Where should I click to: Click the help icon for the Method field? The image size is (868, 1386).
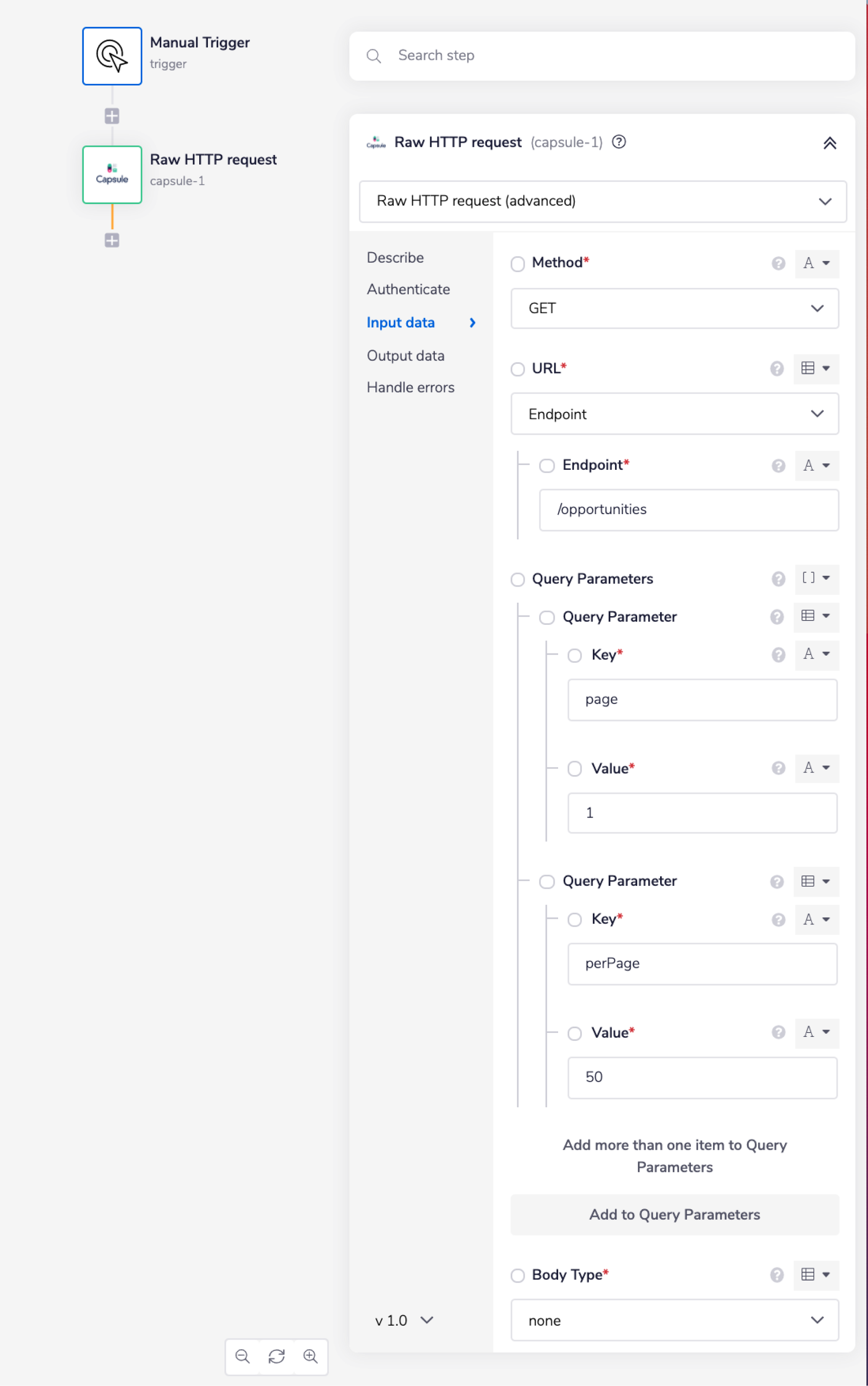click(778, 263)
